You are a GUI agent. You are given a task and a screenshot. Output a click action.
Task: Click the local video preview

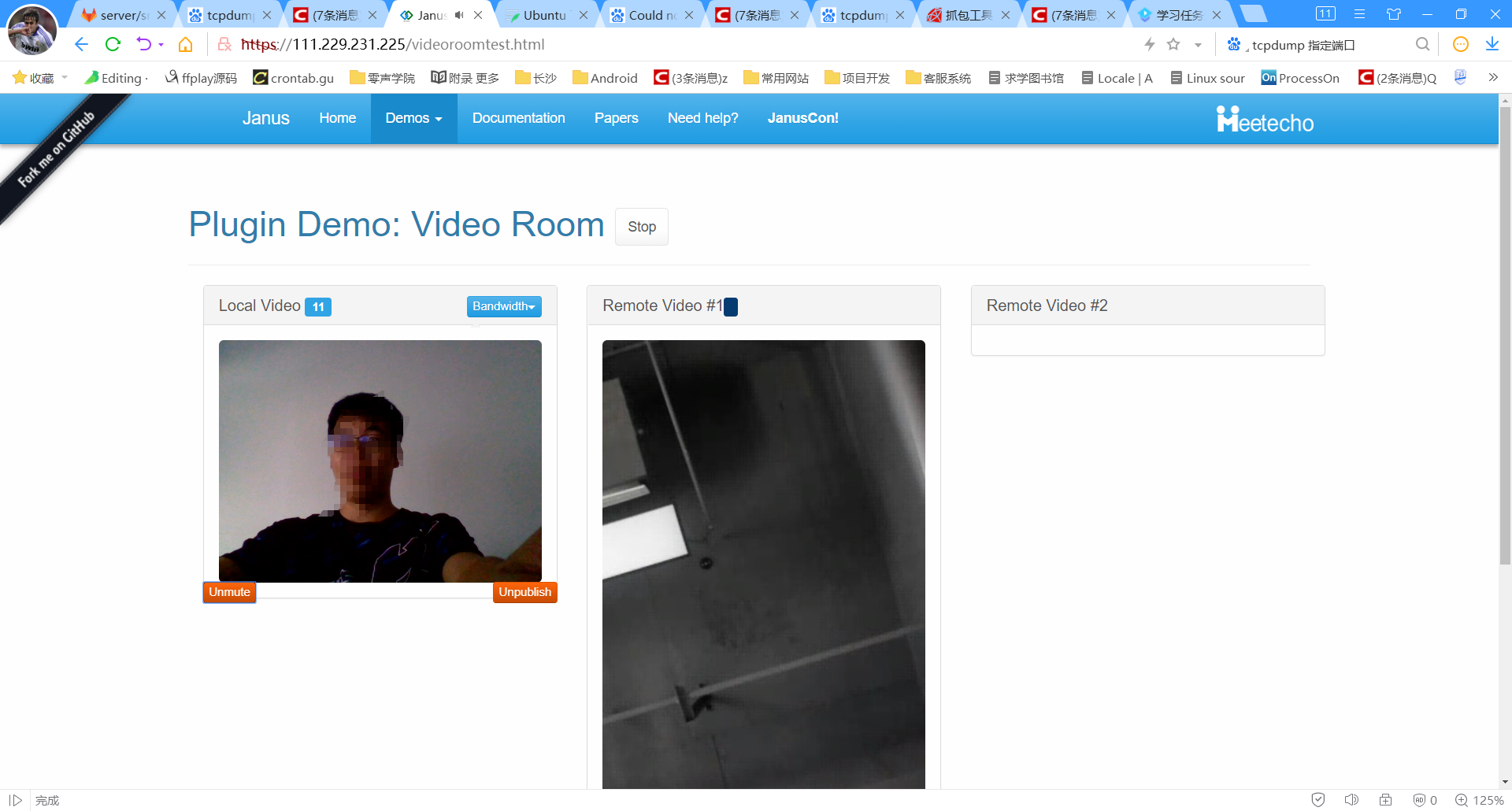pos(380,461)
